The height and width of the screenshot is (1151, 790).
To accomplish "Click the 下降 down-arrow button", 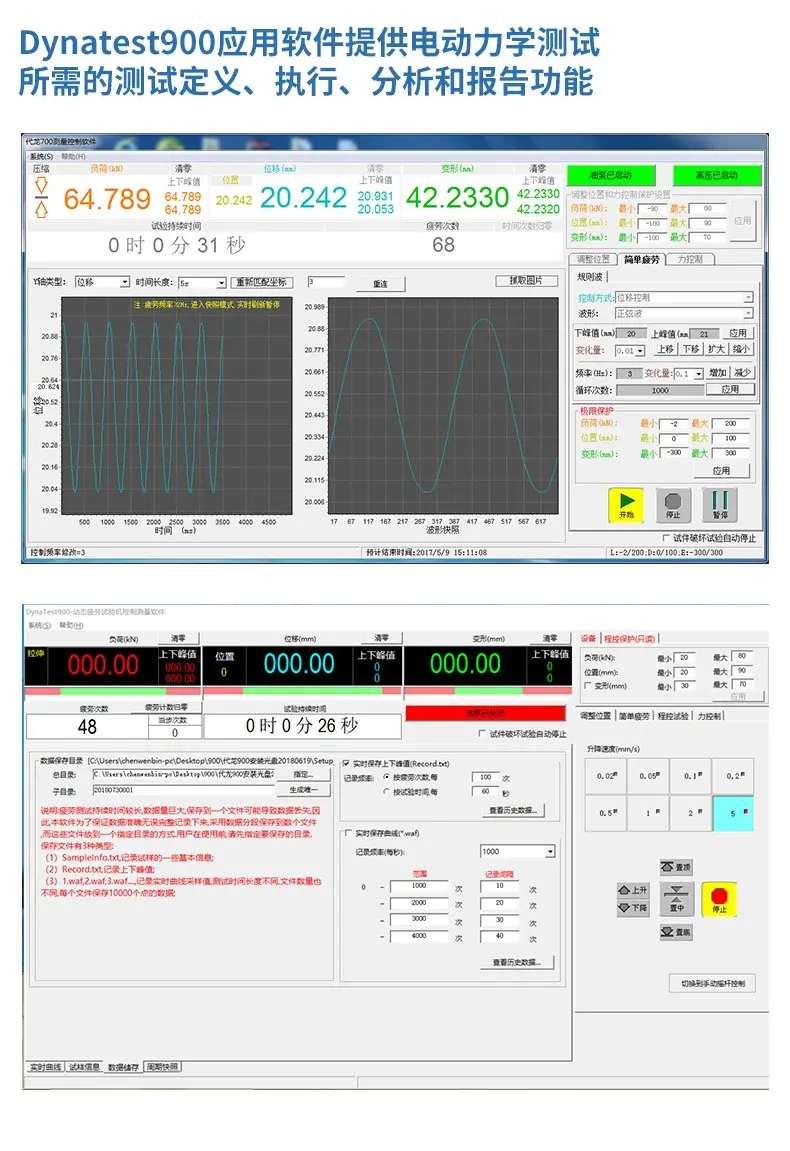I will [634, 908].
